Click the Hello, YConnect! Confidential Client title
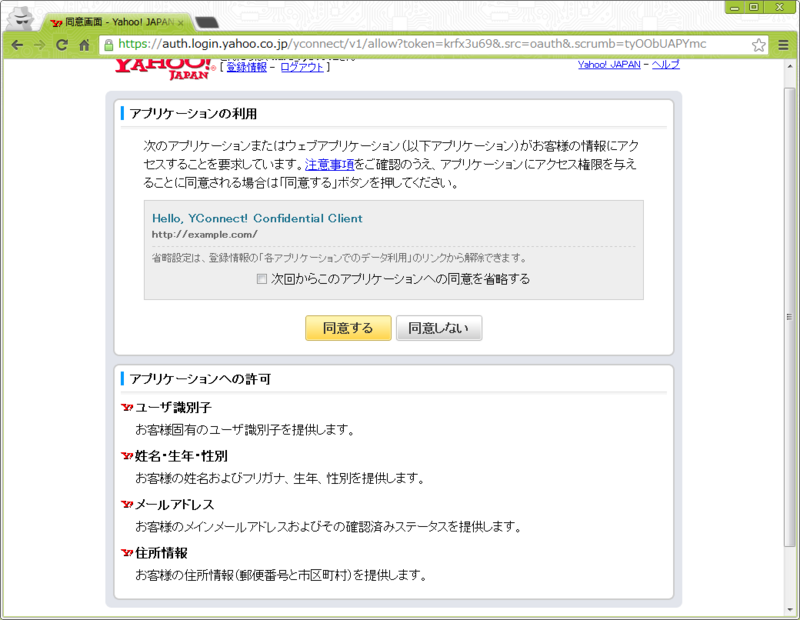This screenshot has width=800, height=620. click(x=257, y=218)
